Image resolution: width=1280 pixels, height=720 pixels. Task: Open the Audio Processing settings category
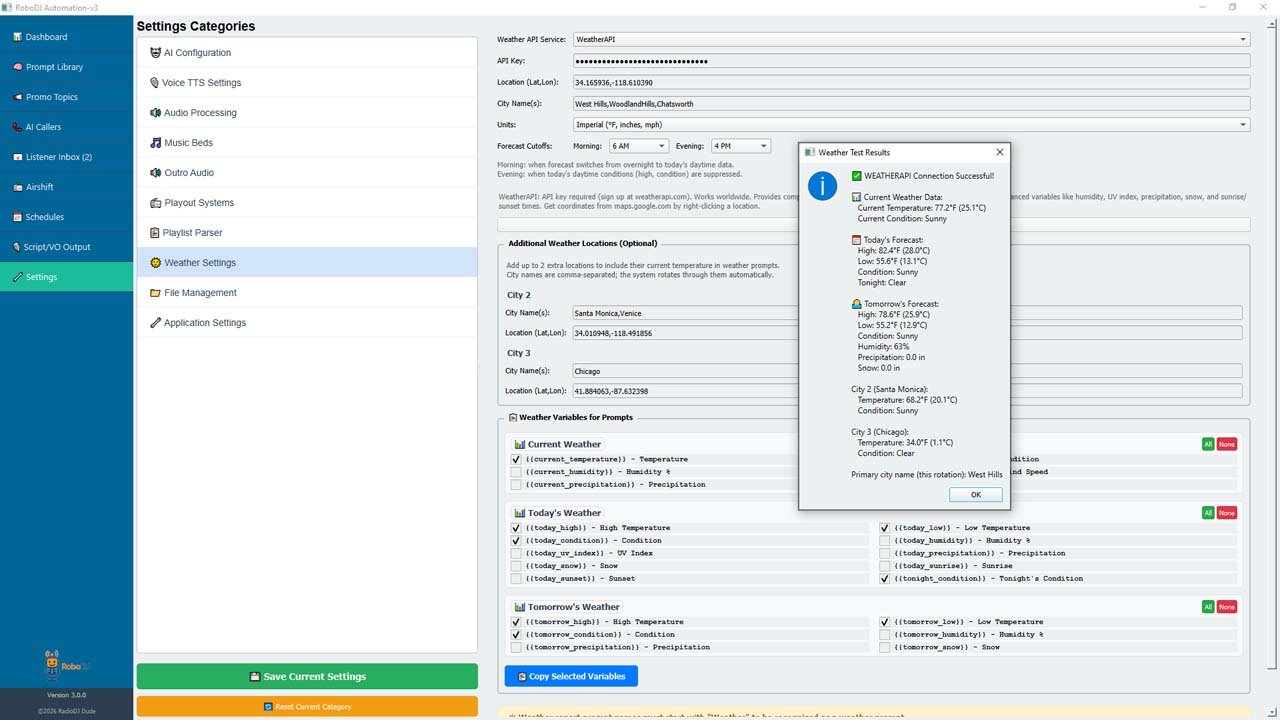tap(200, 113)
